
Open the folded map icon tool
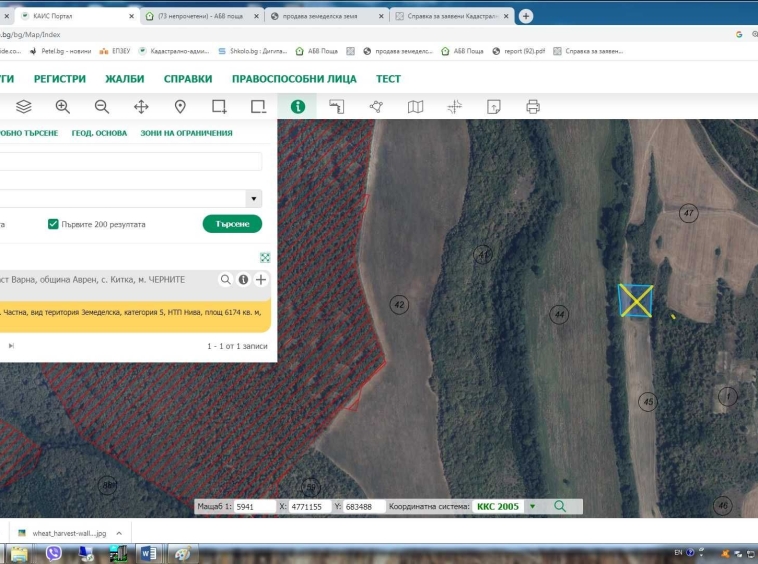coord(415,107)
